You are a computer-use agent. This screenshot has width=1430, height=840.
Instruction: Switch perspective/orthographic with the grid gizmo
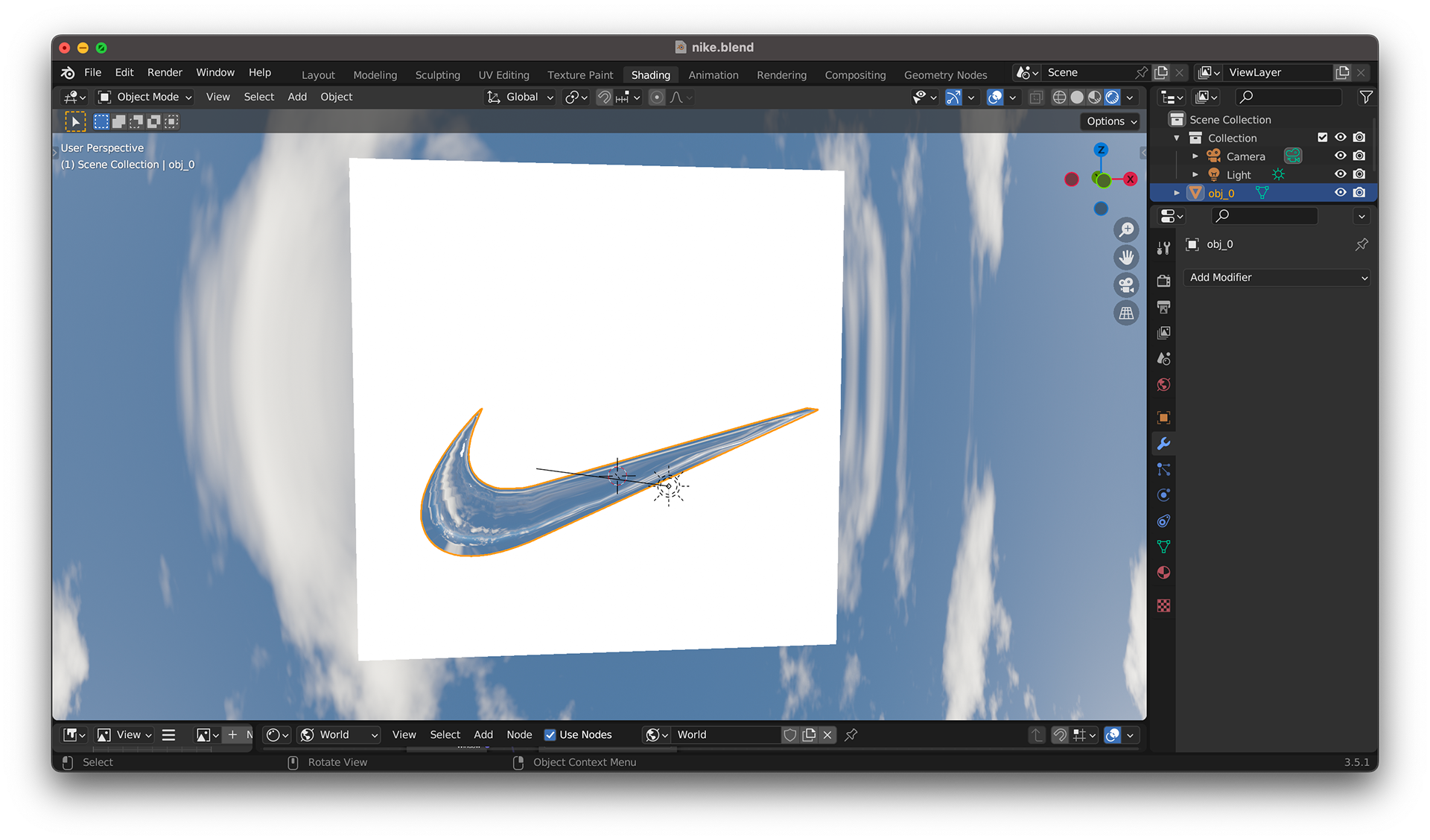coord(1126,314)
